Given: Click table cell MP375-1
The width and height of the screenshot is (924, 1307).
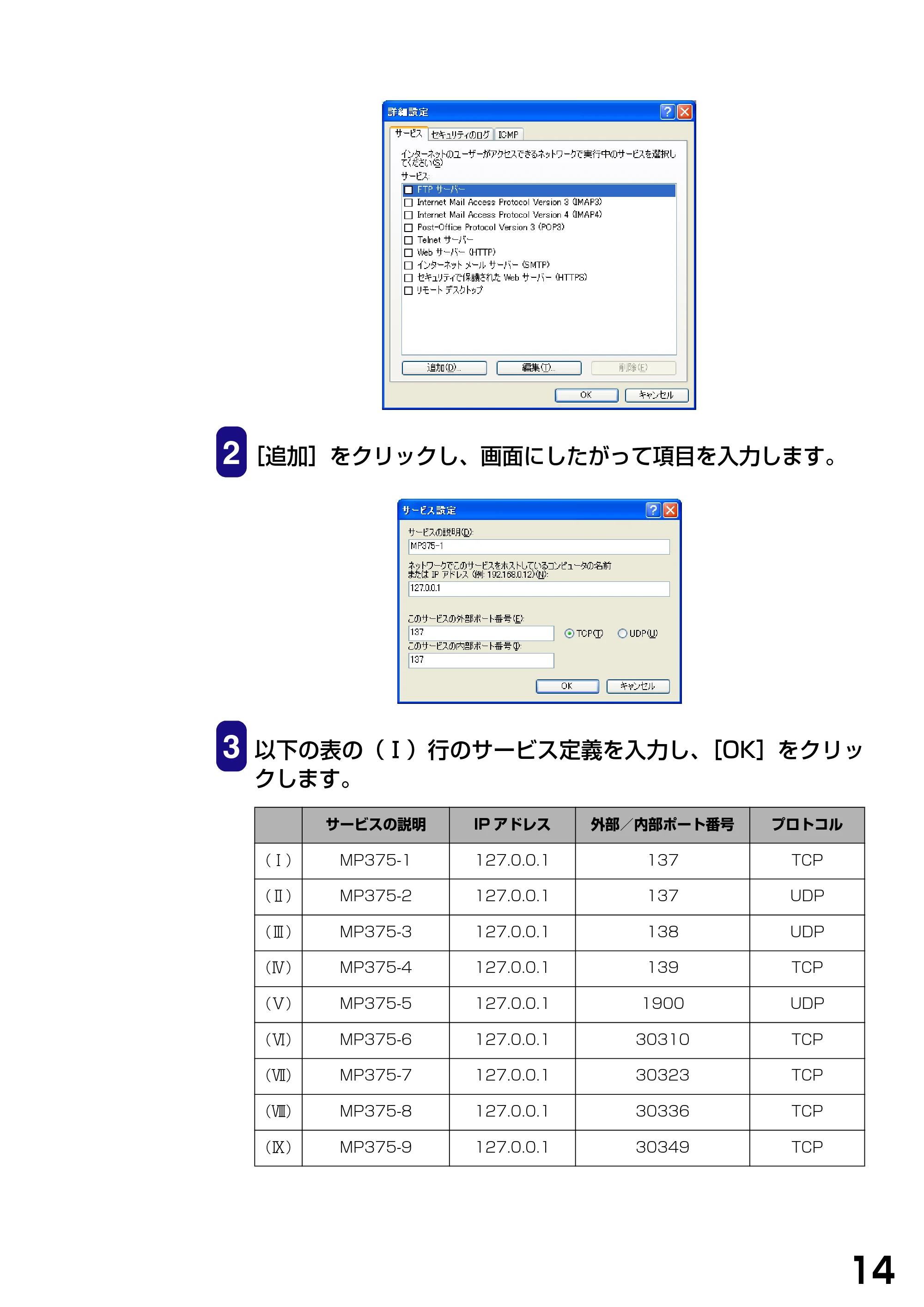Looking at the screenshot, I should [376, 860].
